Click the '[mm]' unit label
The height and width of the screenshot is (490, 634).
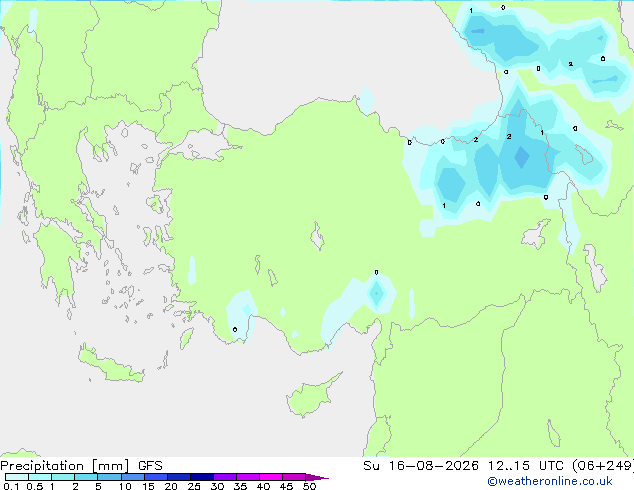click(110, 466)
